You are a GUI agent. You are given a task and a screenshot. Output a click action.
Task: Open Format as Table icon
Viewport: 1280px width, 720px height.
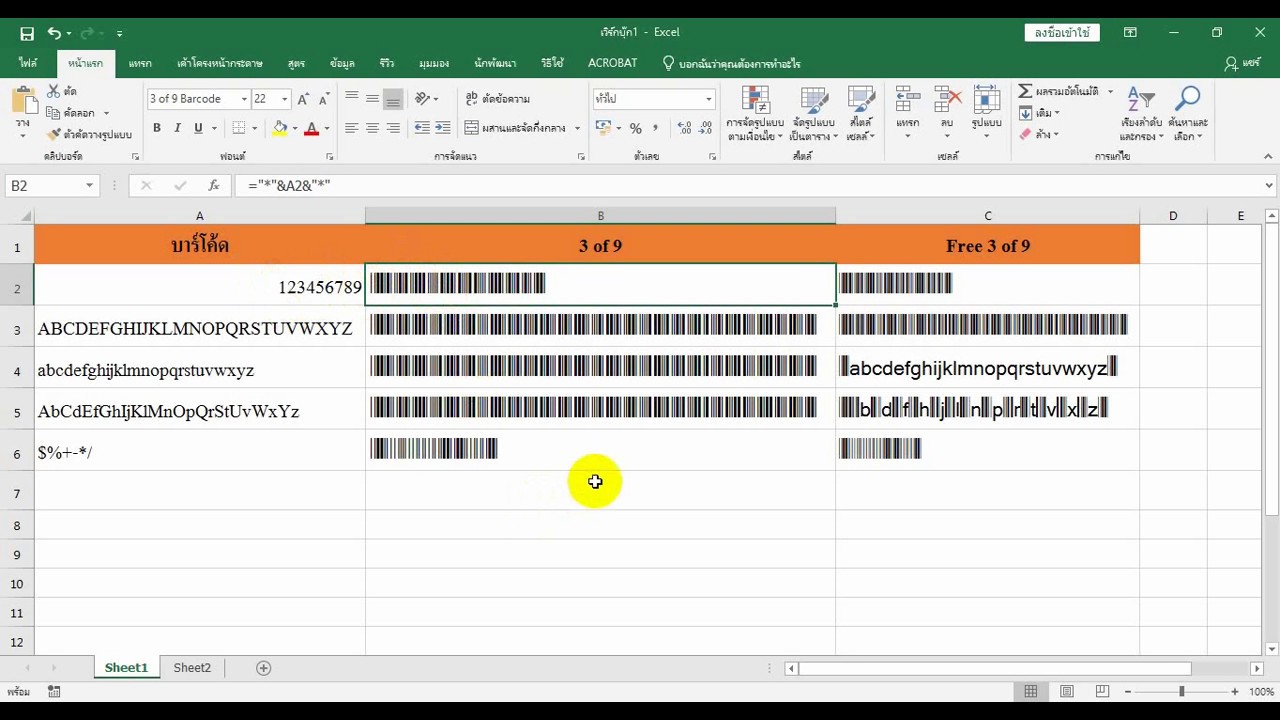pos(814,100)
